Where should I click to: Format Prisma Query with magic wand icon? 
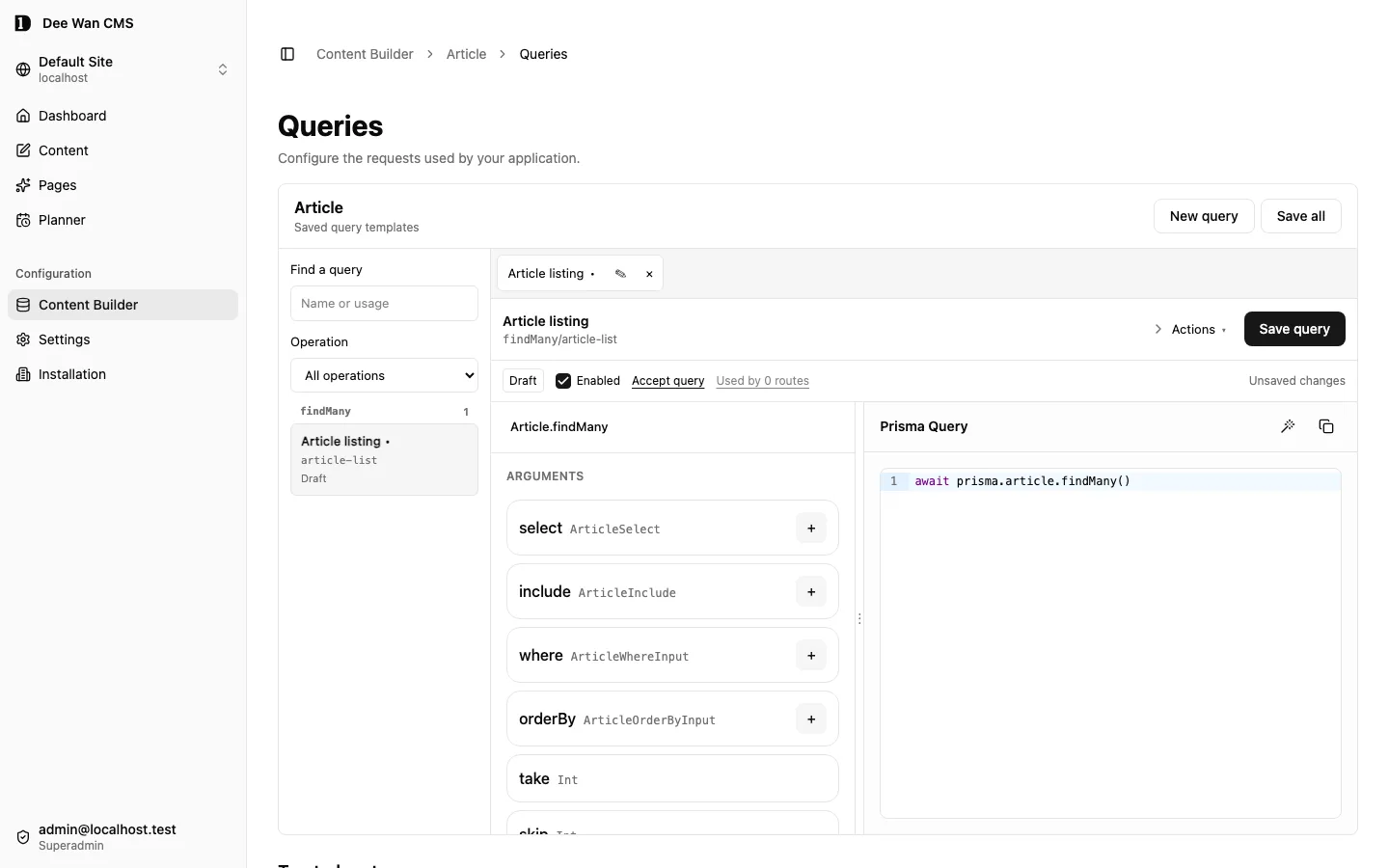click(x=1288, y=426)
